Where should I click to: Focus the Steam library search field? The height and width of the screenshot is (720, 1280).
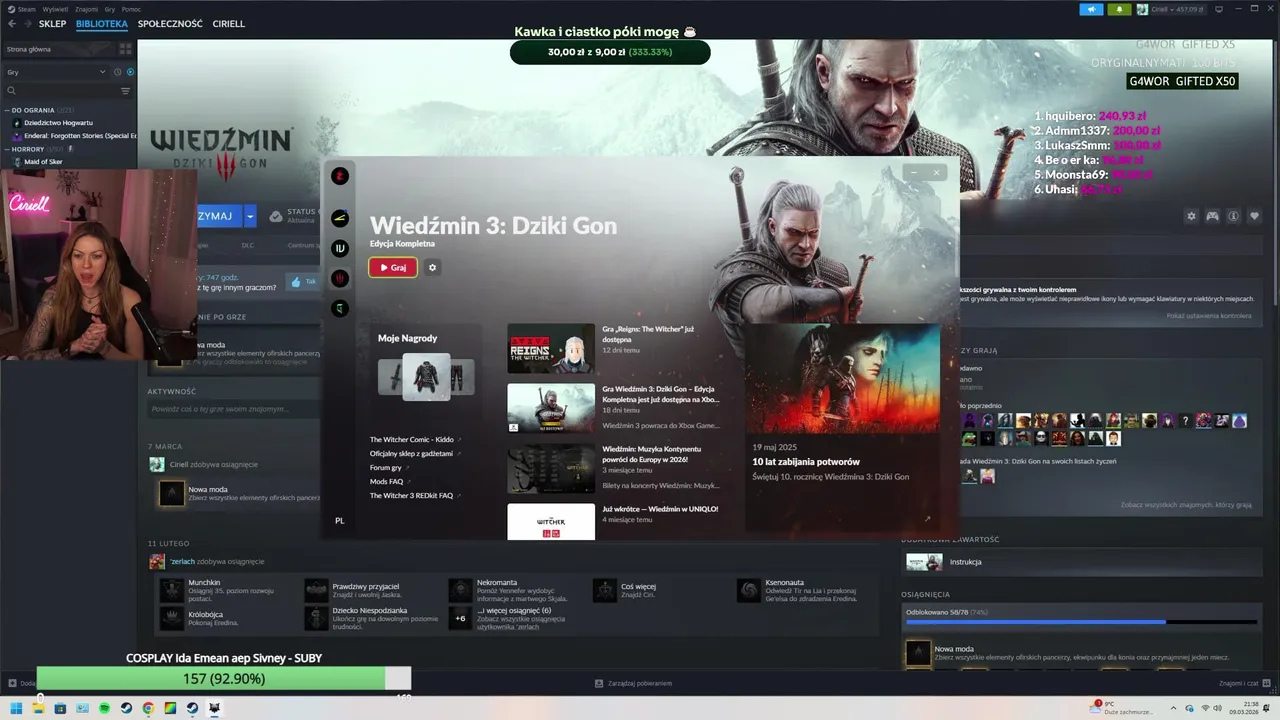[63, 91]
